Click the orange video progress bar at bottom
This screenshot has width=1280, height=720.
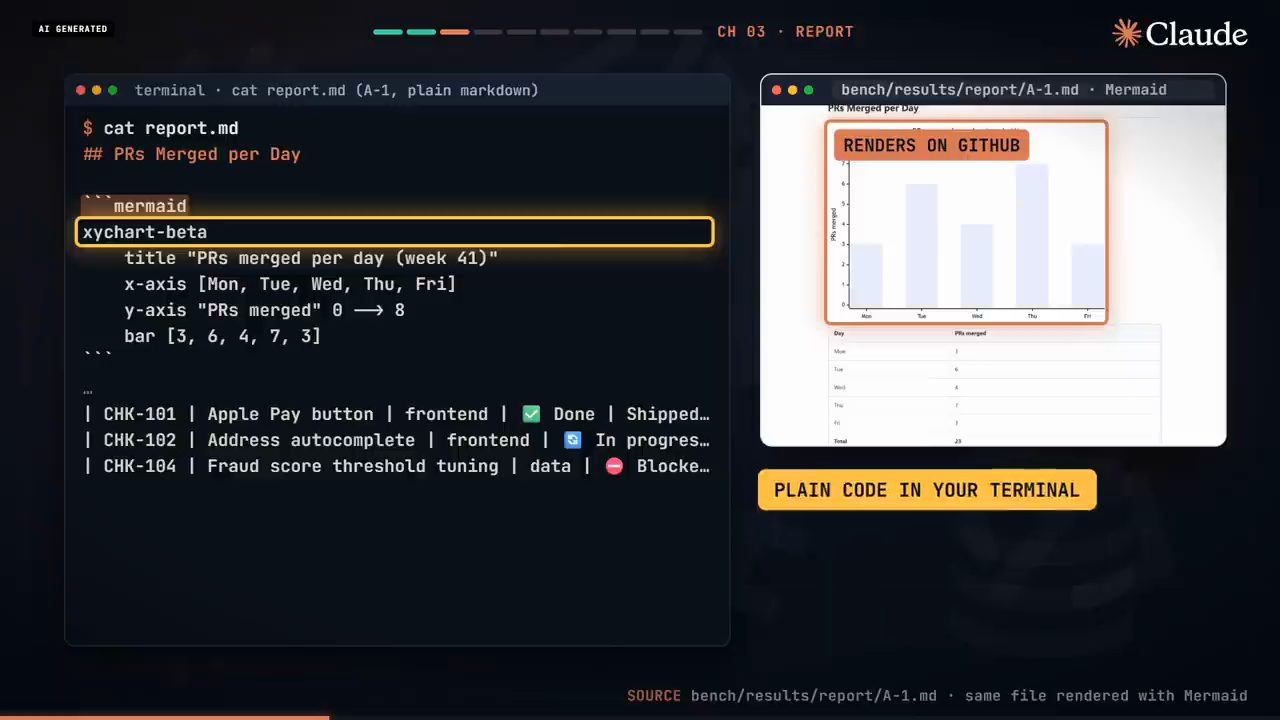[x=164, y=717]
